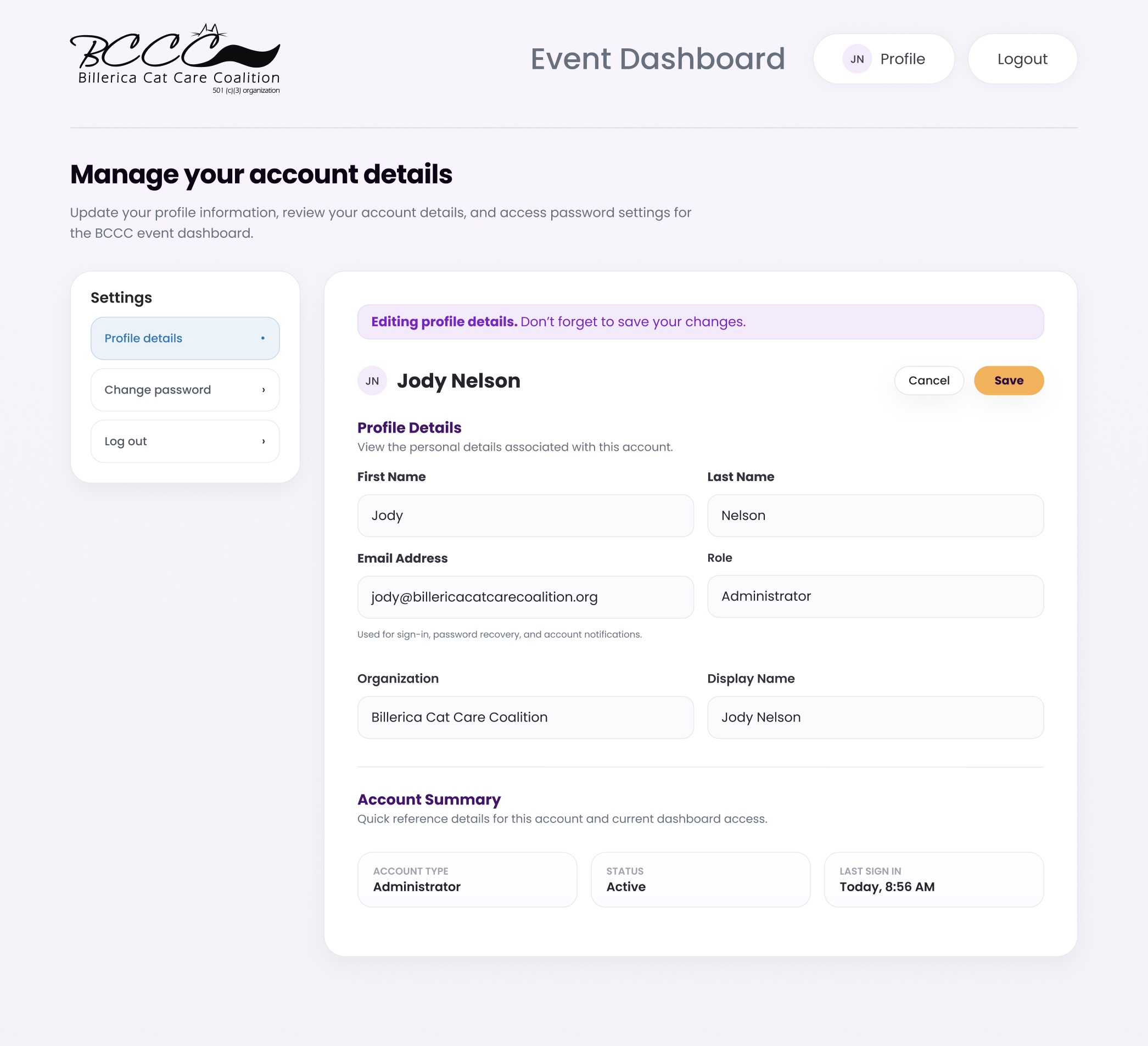
Task: Select Log out in Settings panel
Action: click(x=184, y=441)
